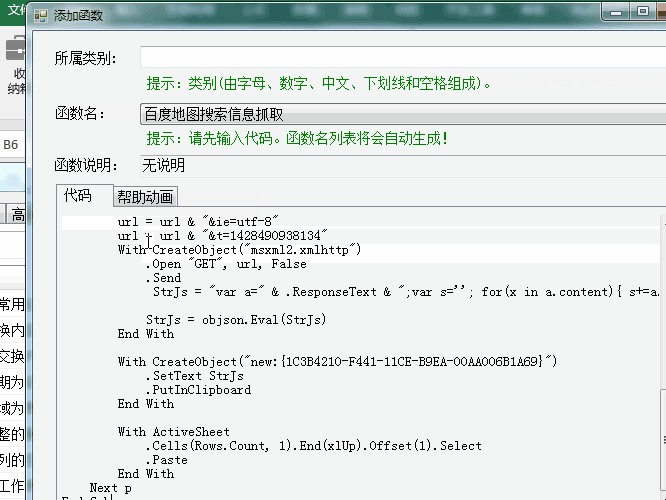Click the Next p code line

(110, 488)
